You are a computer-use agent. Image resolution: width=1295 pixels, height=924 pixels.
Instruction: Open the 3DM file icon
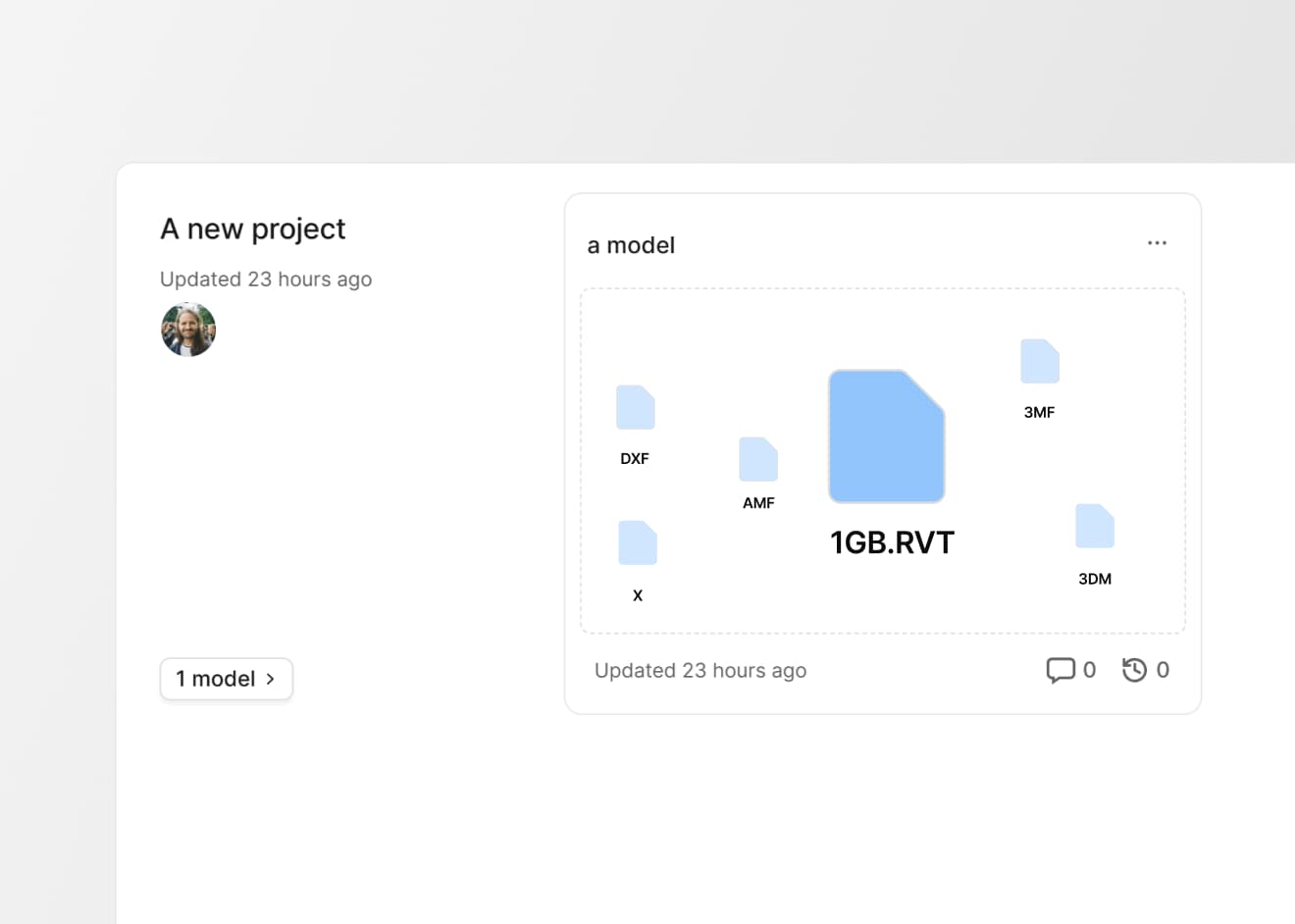pyautogui.click(x=1095, y=526)
